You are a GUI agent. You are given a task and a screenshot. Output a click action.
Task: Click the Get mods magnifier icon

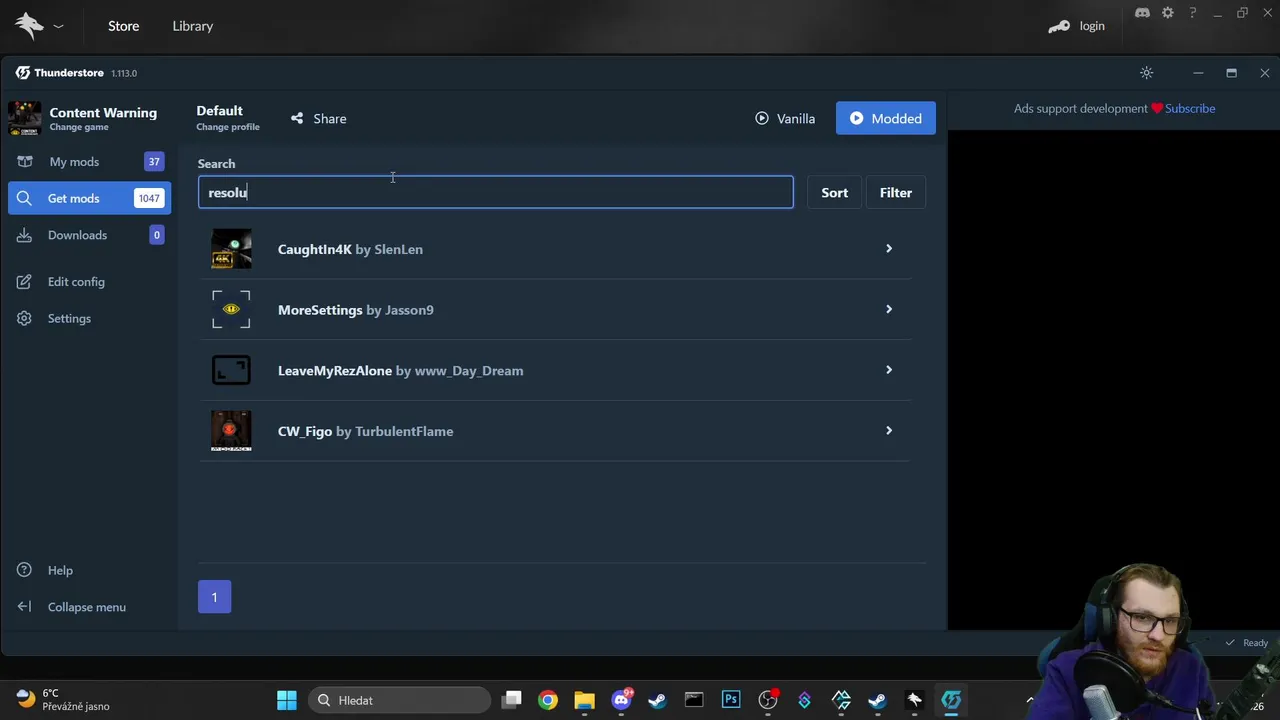pos(24,198)
